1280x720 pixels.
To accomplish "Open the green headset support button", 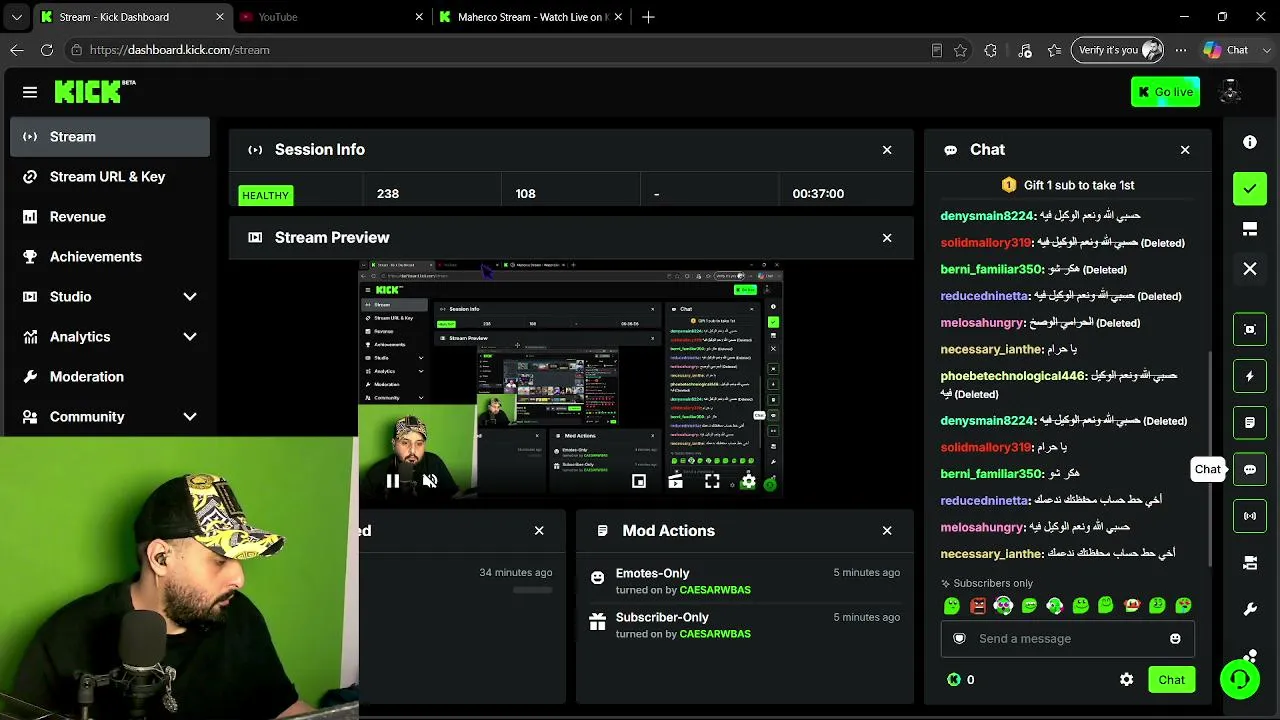I will 1240,679.
